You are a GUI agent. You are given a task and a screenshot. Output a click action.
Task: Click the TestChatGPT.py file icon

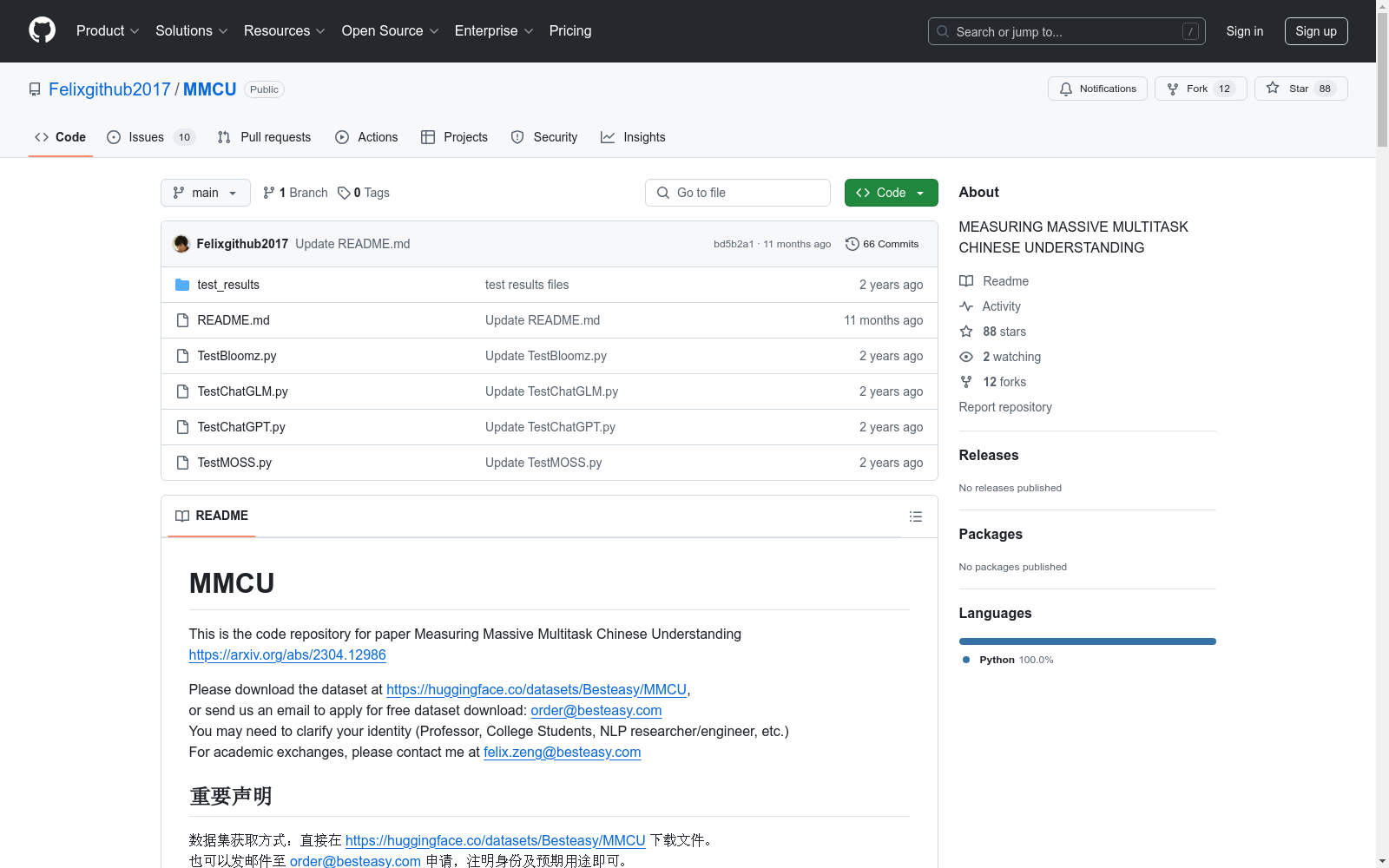182,427
